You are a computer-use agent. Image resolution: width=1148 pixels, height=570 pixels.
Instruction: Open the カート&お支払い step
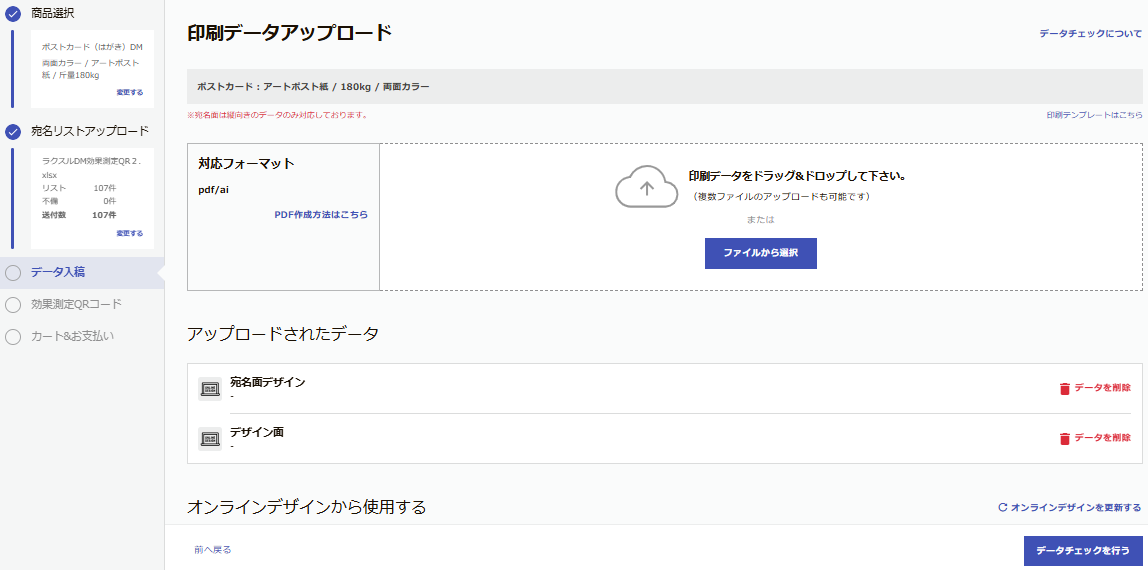coord(72,336)
